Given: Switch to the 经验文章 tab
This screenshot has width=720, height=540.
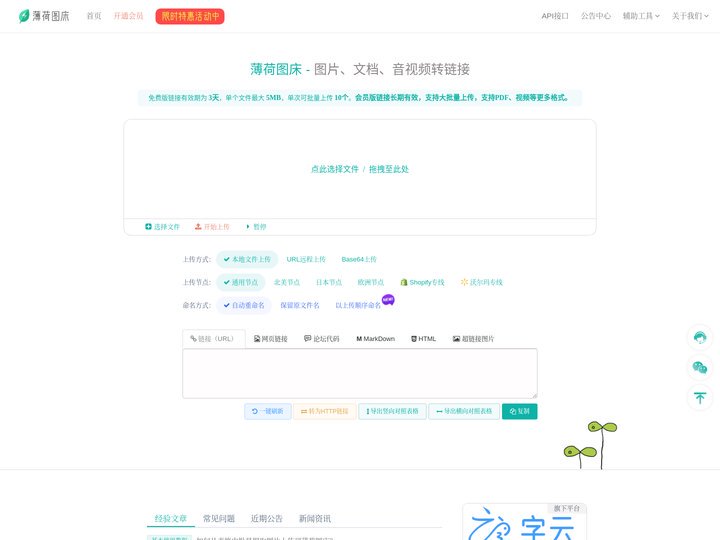Looking at the screenshot, I should (x=171, y=518).
